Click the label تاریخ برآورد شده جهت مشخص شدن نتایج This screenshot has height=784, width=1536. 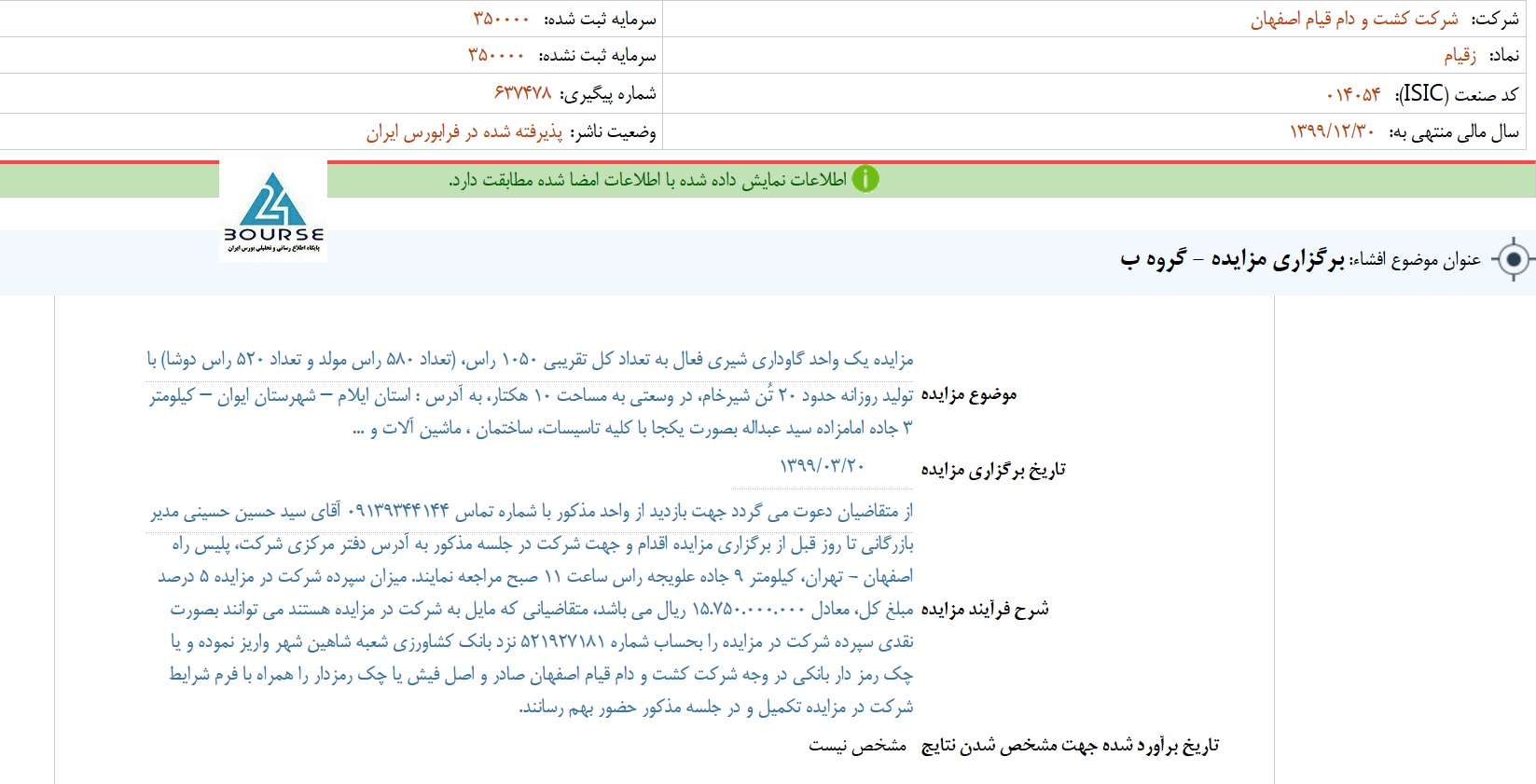(1070, 746)
